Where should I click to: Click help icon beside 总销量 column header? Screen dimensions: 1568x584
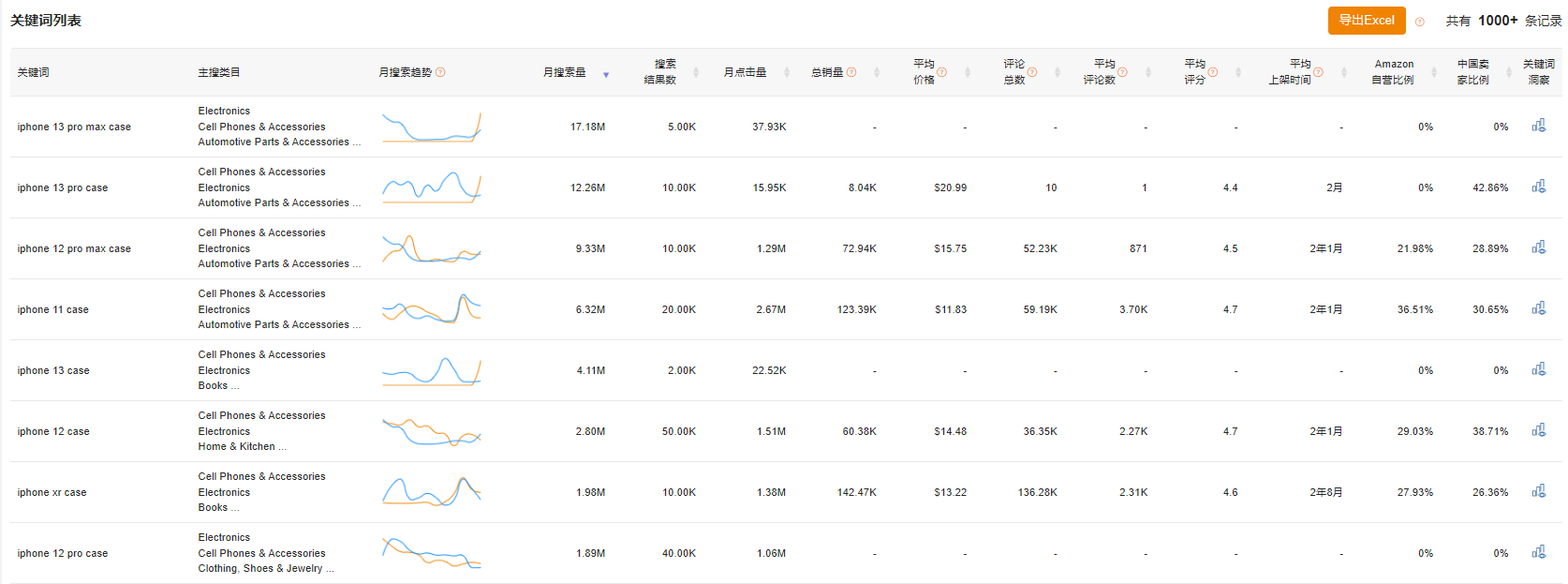pos(851,72)
